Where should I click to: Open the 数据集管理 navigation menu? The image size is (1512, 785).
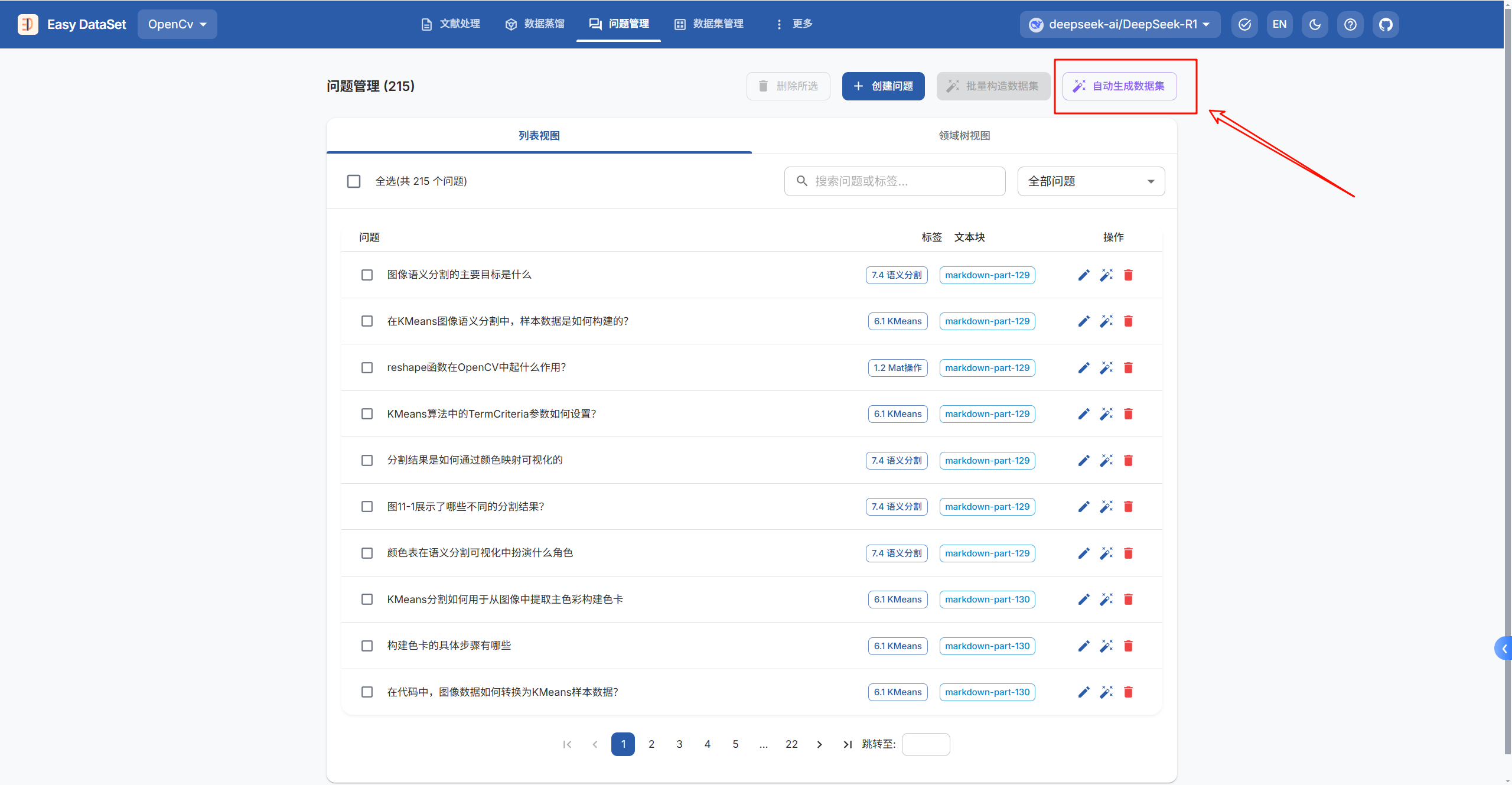click(709, 24)
